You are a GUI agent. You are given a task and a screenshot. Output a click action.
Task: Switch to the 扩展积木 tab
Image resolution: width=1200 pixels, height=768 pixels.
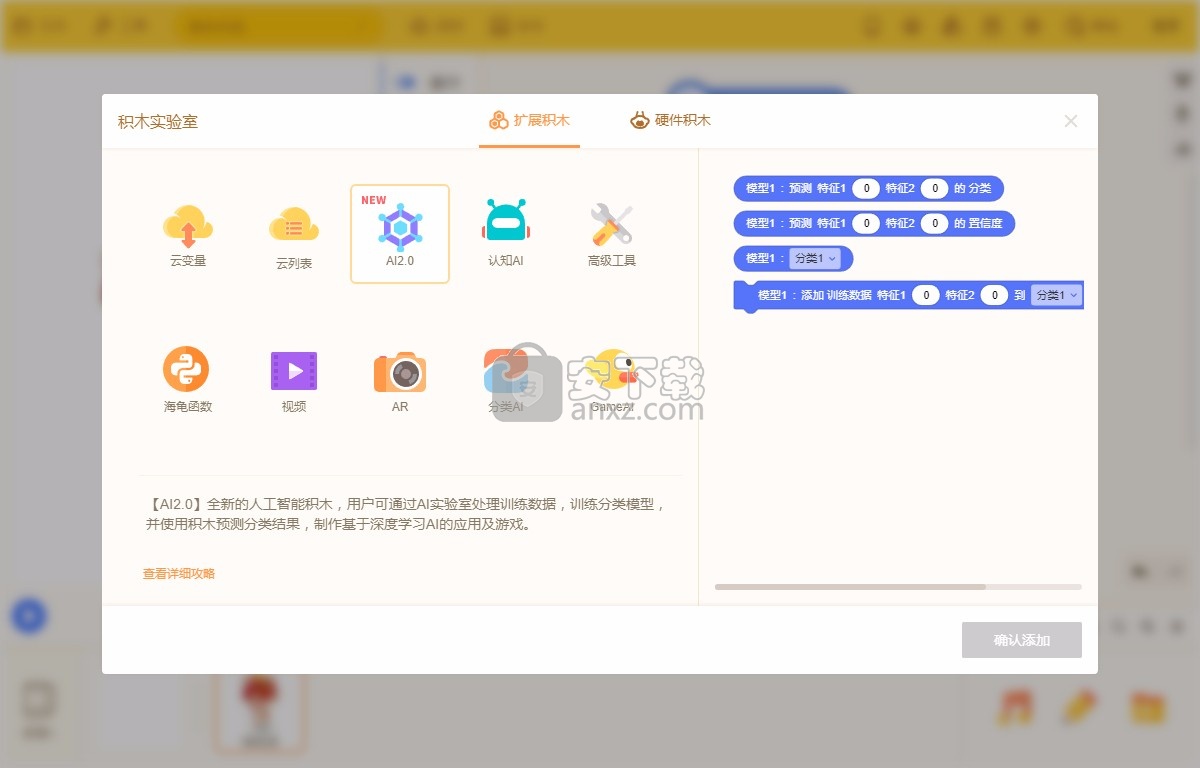[x=529, y=121]
